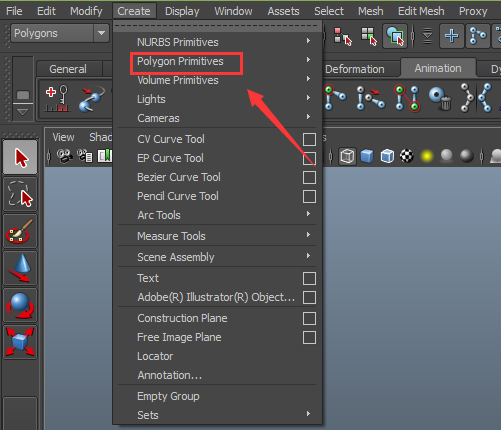Pick the Move tool cone icon
Viewport: 501px width, 430px height.
pos(20,268)
